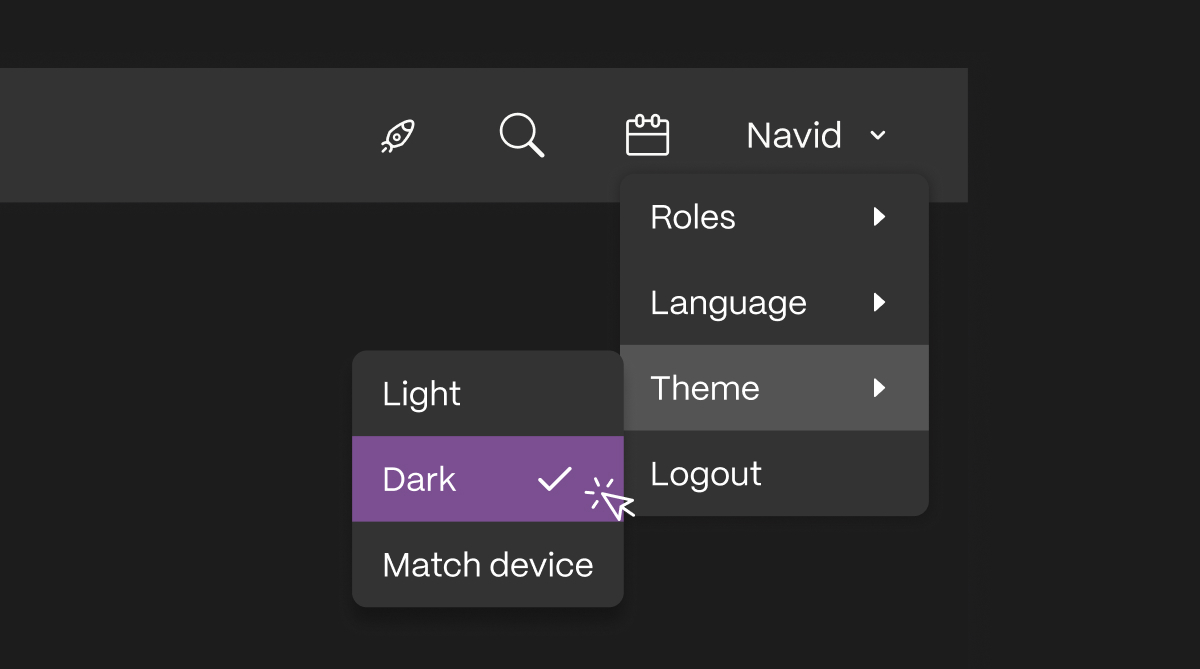
Task: Expand the Roles submenu arrow
Action: (x=879, y=217)
